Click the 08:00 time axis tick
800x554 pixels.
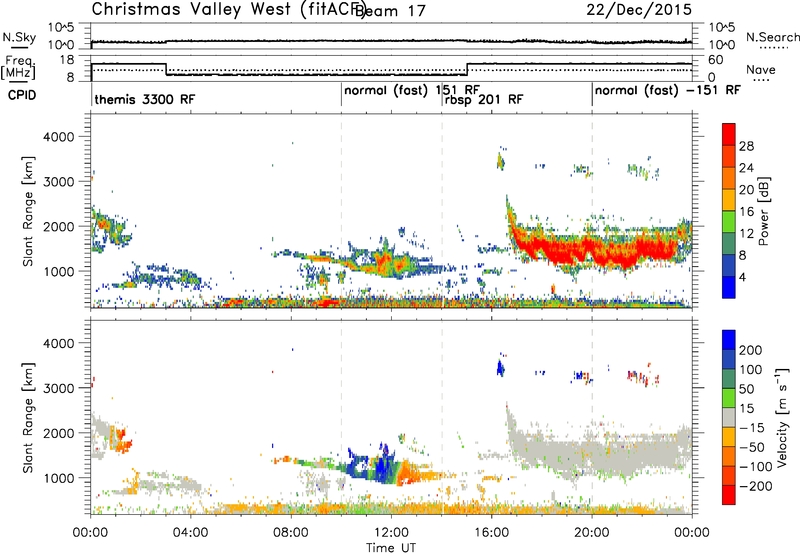pos(291,533)
